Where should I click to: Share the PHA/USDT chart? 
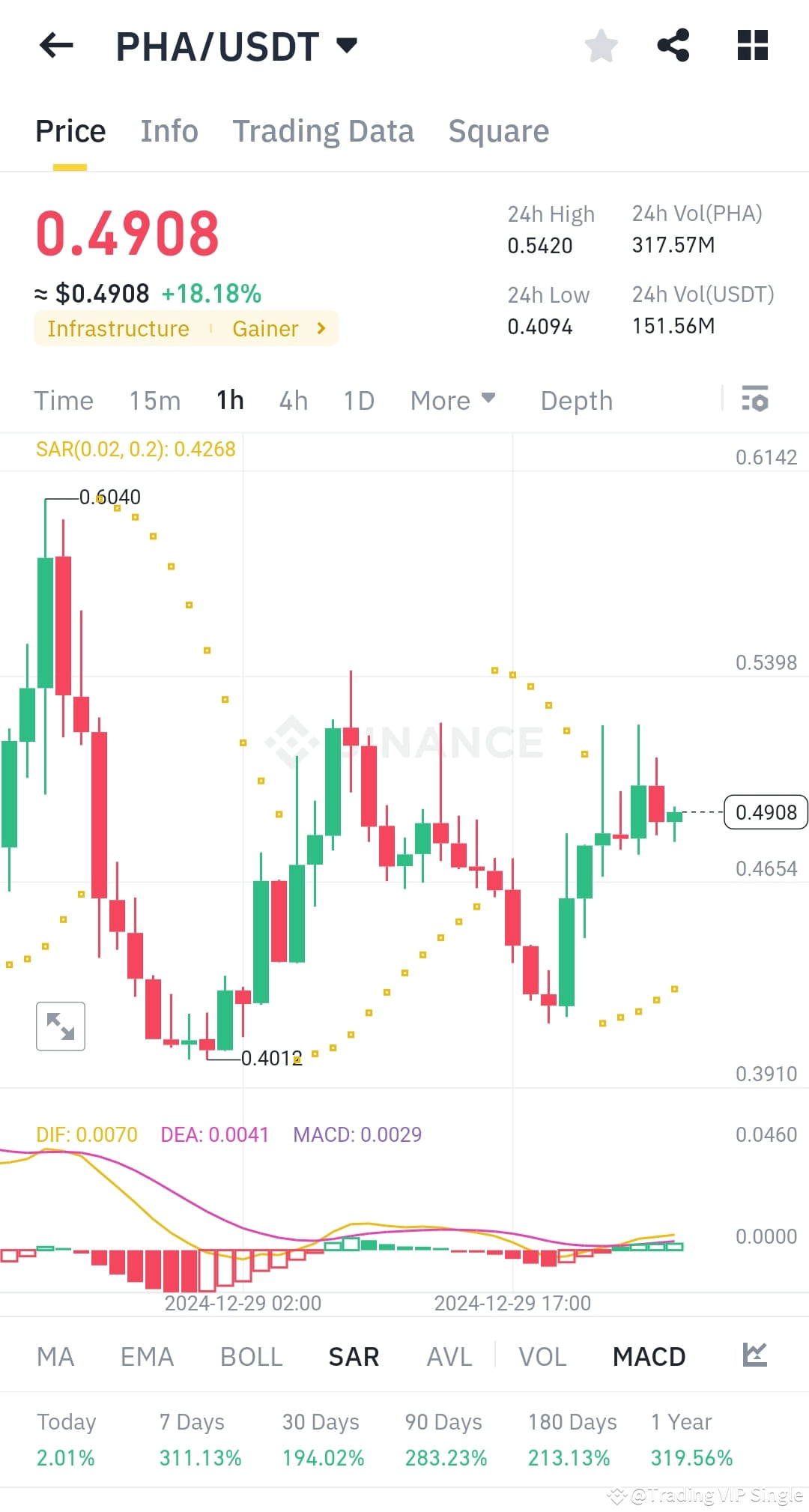673,46
